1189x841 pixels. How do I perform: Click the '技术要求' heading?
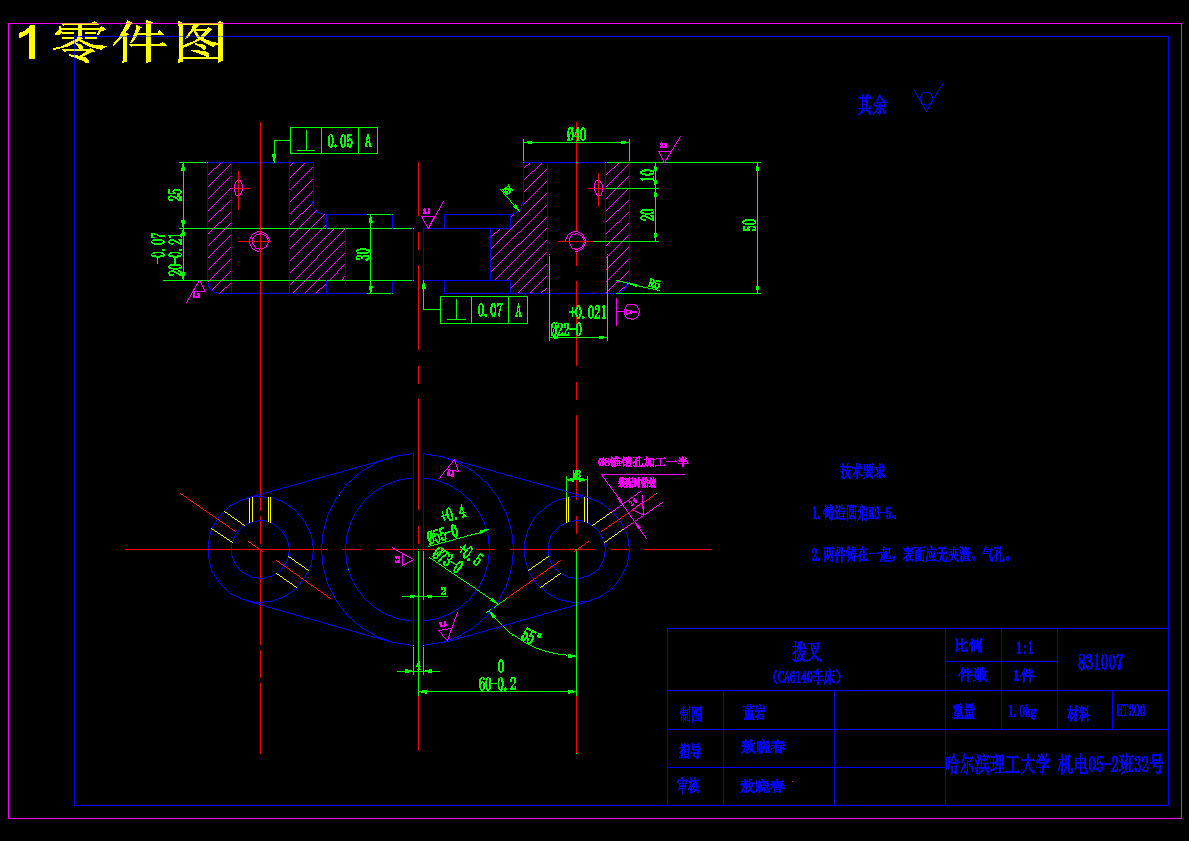(863, 471)
